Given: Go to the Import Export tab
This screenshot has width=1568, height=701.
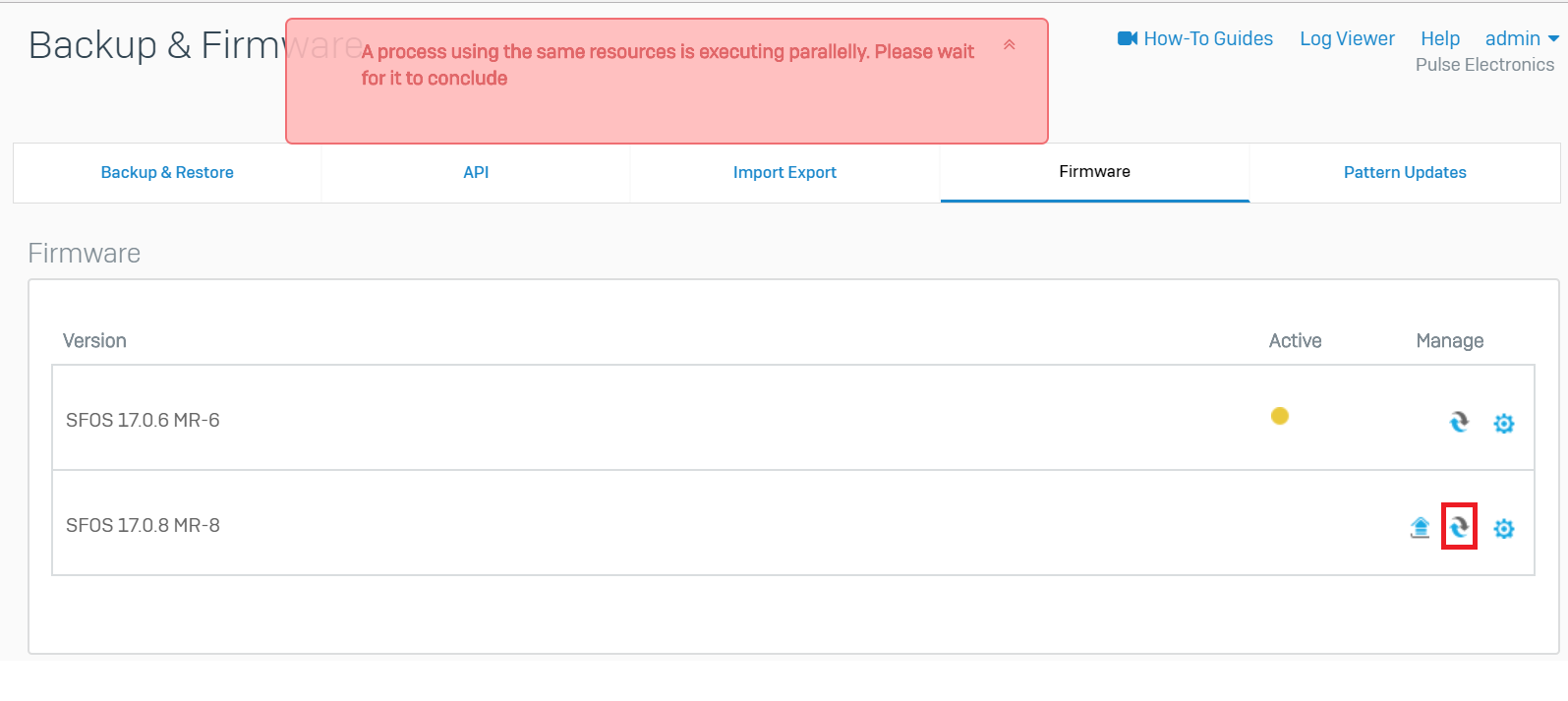Looking at the screenshot, I should point(784,173).
